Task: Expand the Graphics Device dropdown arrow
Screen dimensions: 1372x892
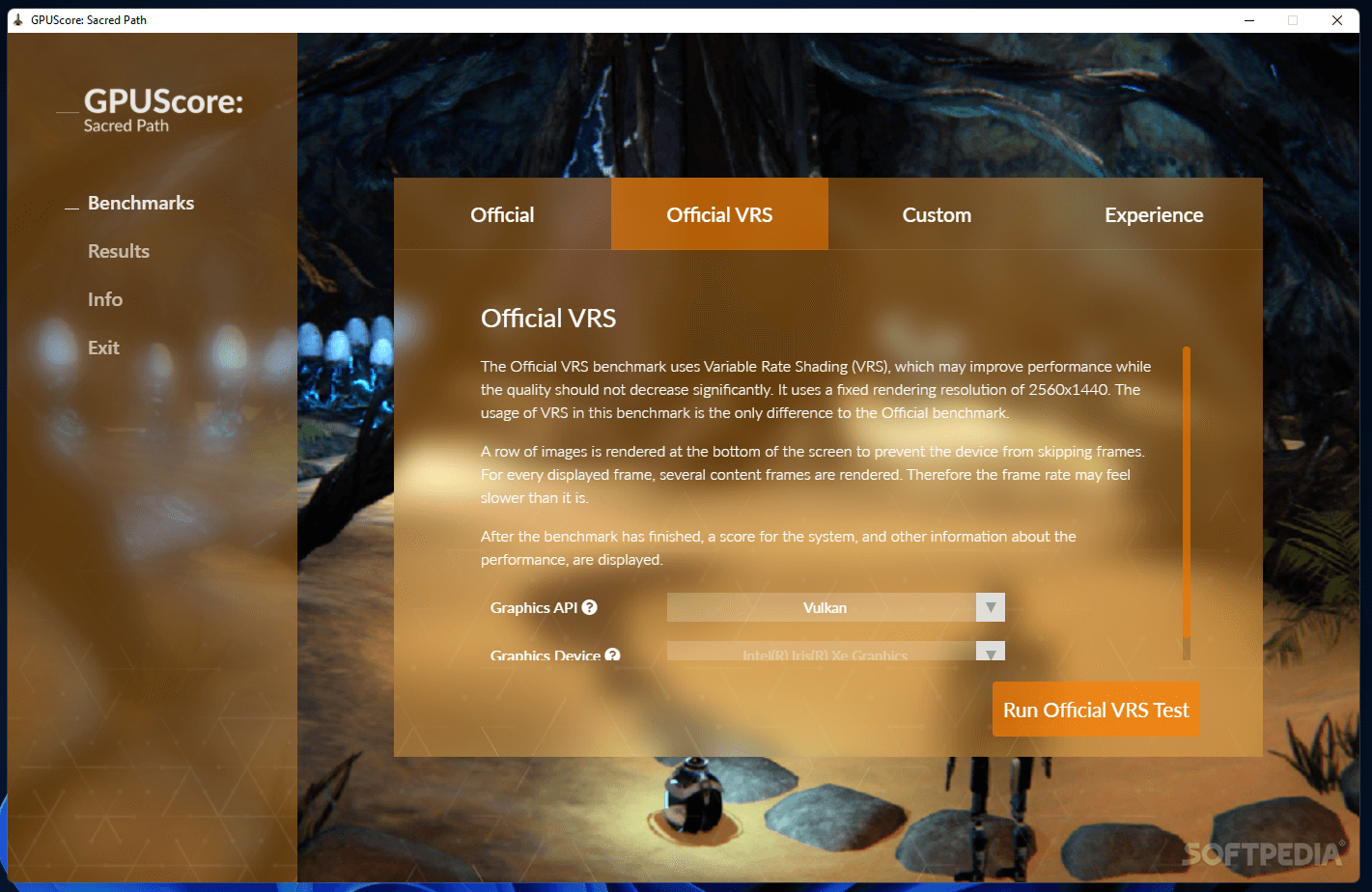Action: coord(991,652)
